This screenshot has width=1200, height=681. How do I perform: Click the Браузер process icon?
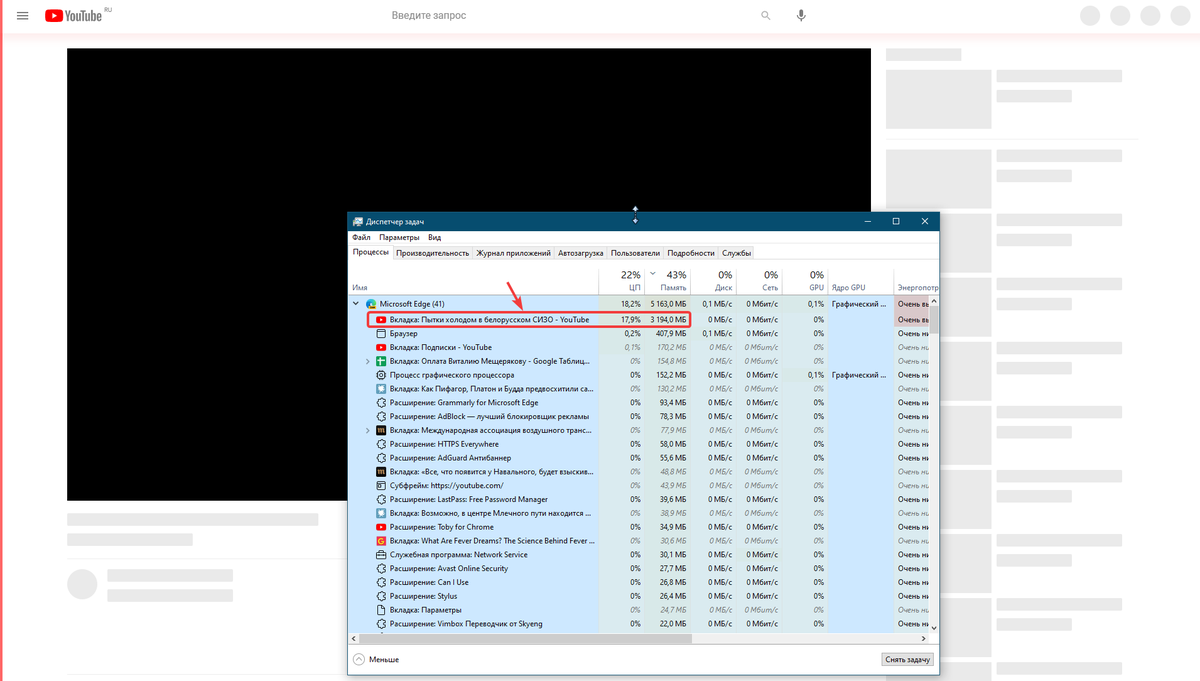click(381, 333)
